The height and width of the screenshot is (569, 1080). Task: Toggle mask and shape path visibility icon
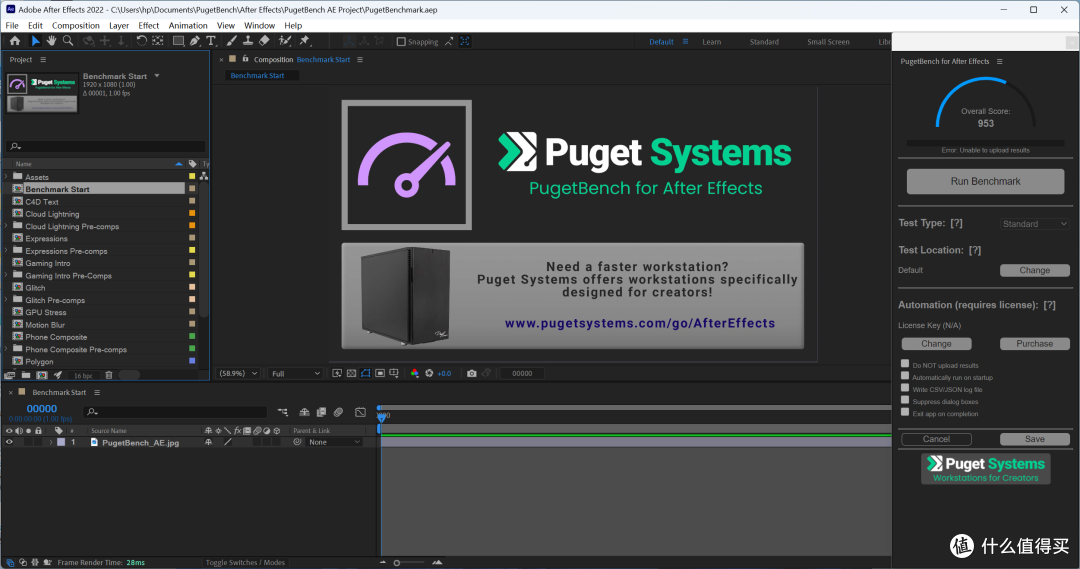pyautogui.click(x=366, y=373)
